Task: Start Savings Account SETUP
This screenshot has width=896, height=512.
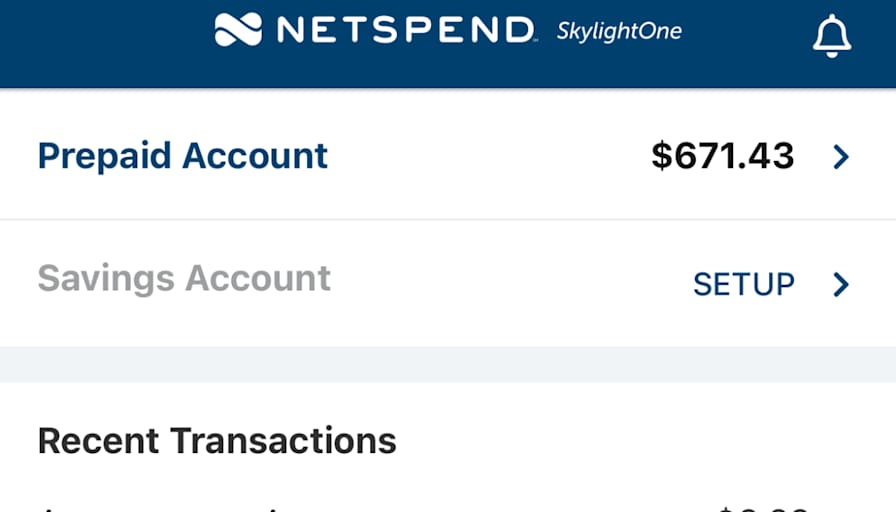Action: coord(743,284)
